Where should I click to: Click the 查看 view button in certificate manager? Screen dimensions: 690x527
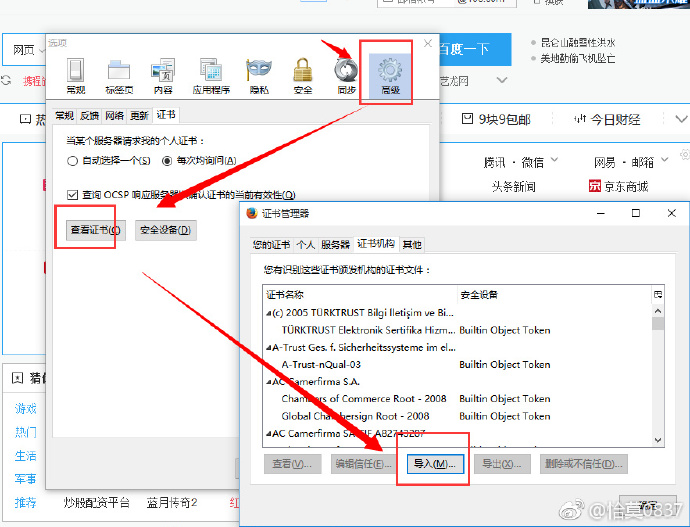click(x=292, y=464)
